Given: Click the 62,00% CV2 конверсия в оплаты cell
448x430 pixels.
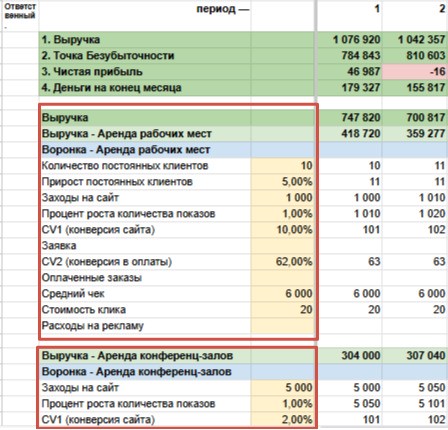Looking at the screenshot, I should click(282, 262).
